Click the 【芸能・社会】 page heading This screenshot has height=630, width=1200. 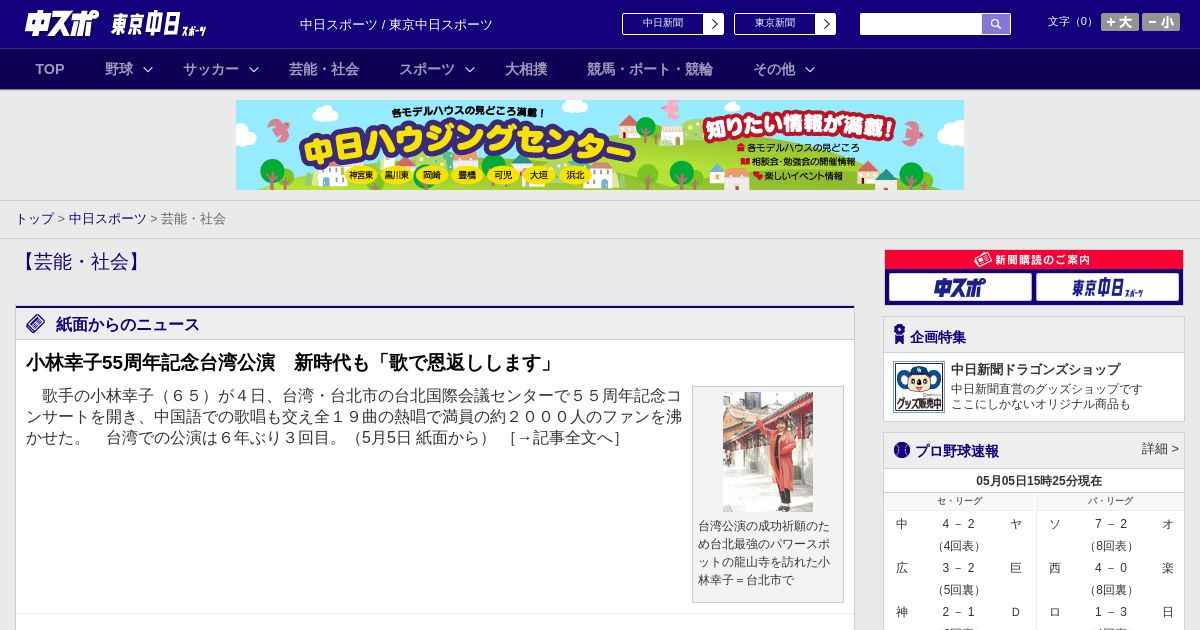coord(81,262)
